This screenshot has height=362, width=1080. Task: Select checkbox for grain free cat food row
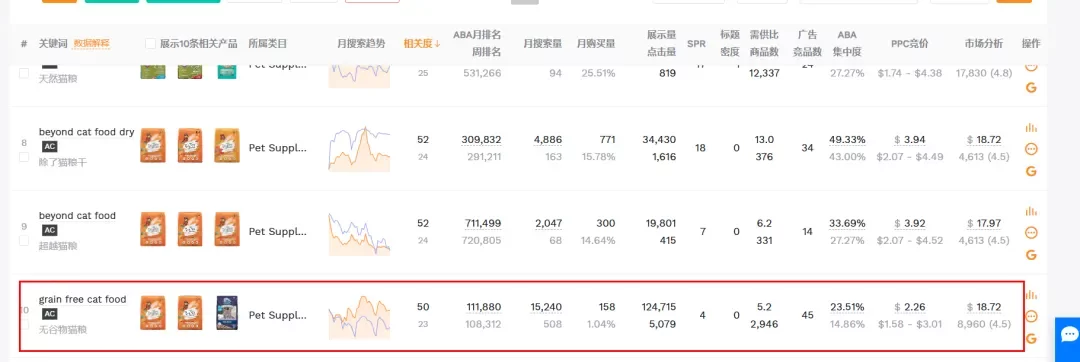[x=24, y=325]
